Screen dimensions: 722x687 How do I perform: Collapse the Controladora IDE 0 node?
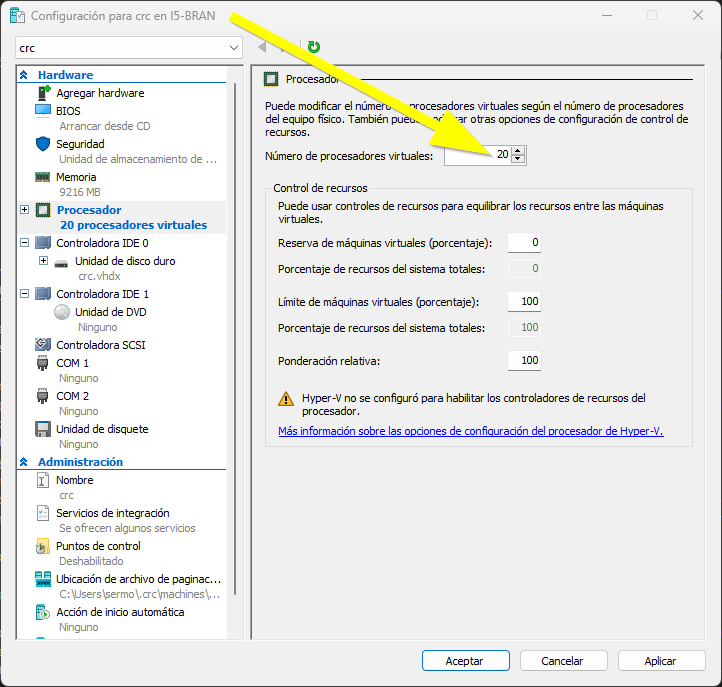pyautogui.click(x=24, y=243)
